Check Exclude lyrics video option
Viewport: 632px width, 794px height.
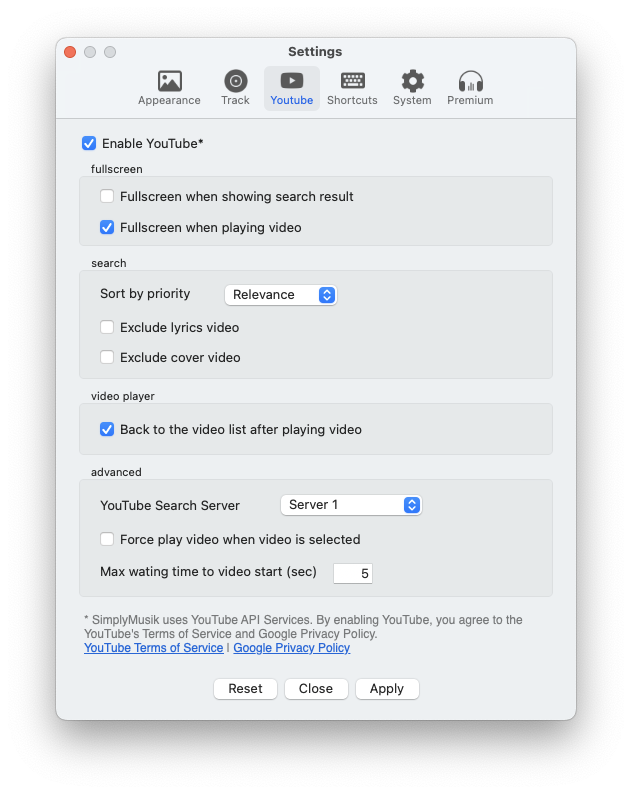click(x=107, y=327)
